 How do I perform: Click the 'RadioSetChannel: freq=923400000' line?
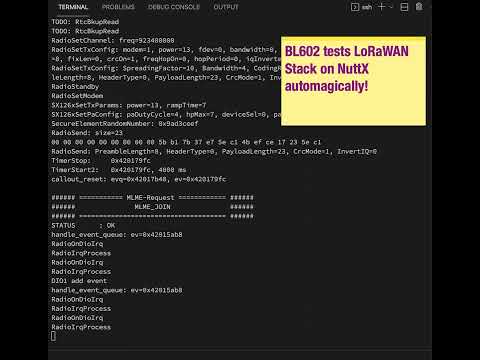click(113, 40)
